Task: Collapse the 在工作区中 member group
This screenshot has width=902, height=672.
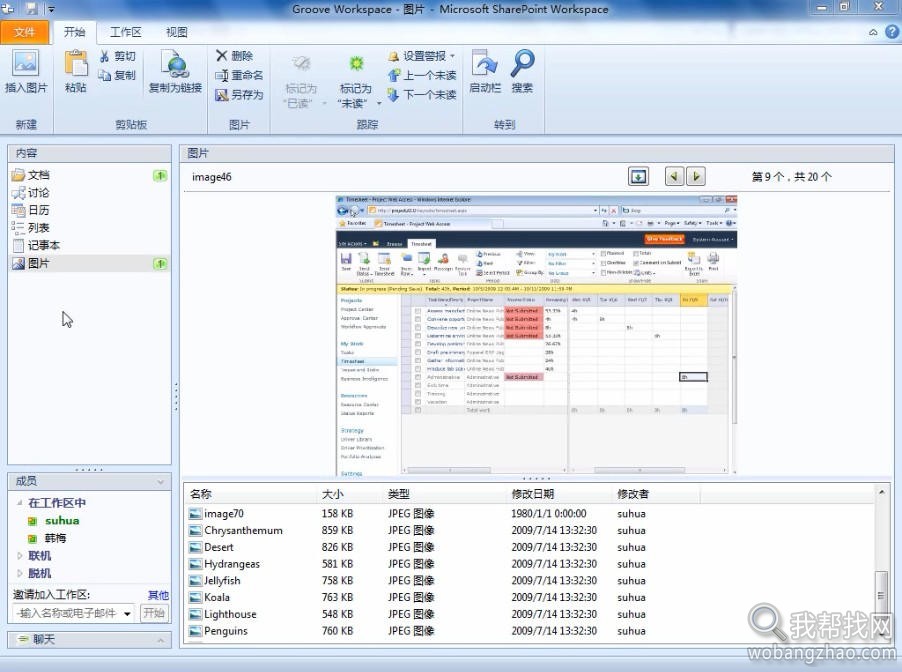Action: point(19,503)
